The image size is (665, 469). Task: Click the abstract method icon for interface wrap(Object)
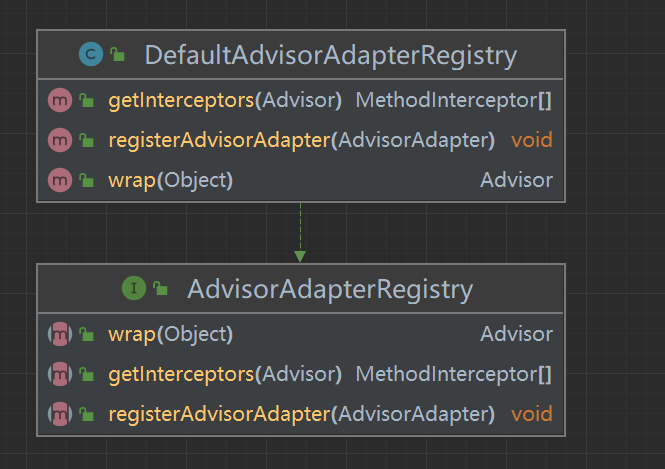coord(60,334)
